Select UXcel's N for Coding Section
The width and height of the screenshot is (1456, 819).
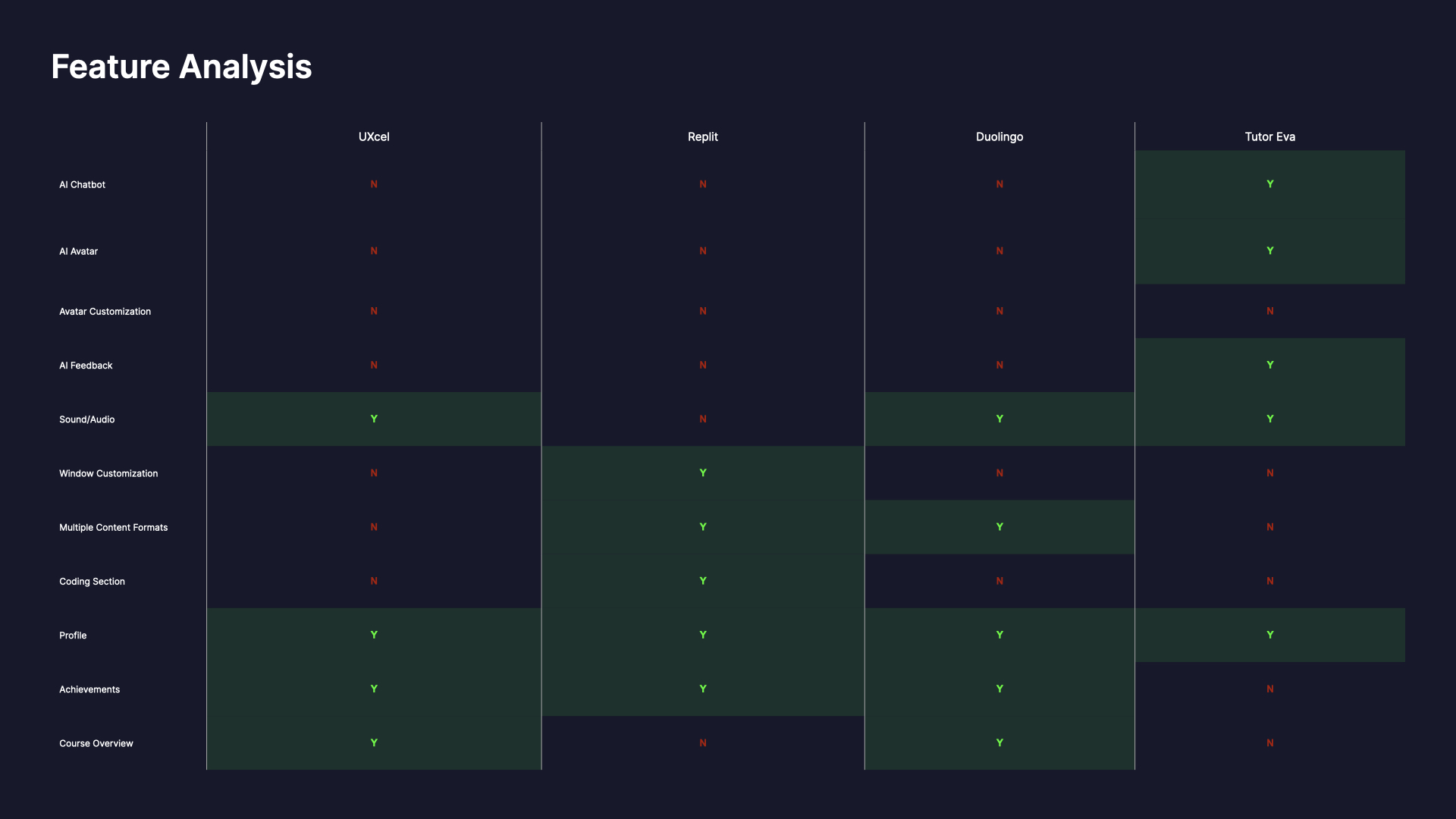[374, 581]
